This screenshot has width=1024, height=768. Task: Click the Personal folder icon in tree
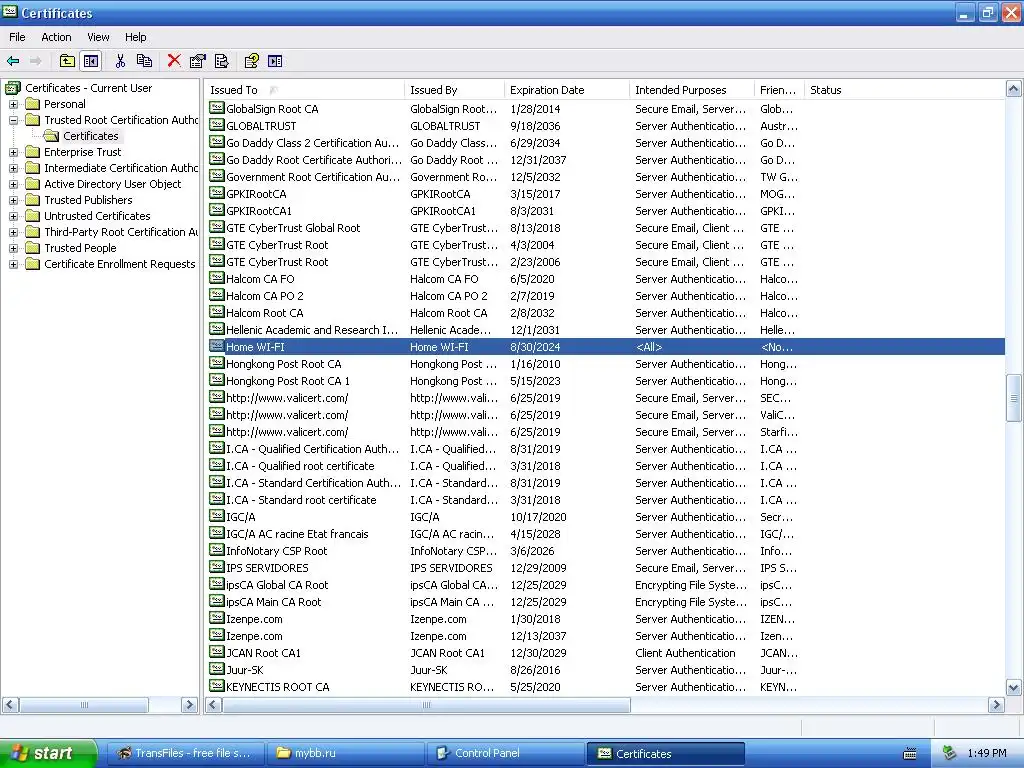click(x=33, y=104)
